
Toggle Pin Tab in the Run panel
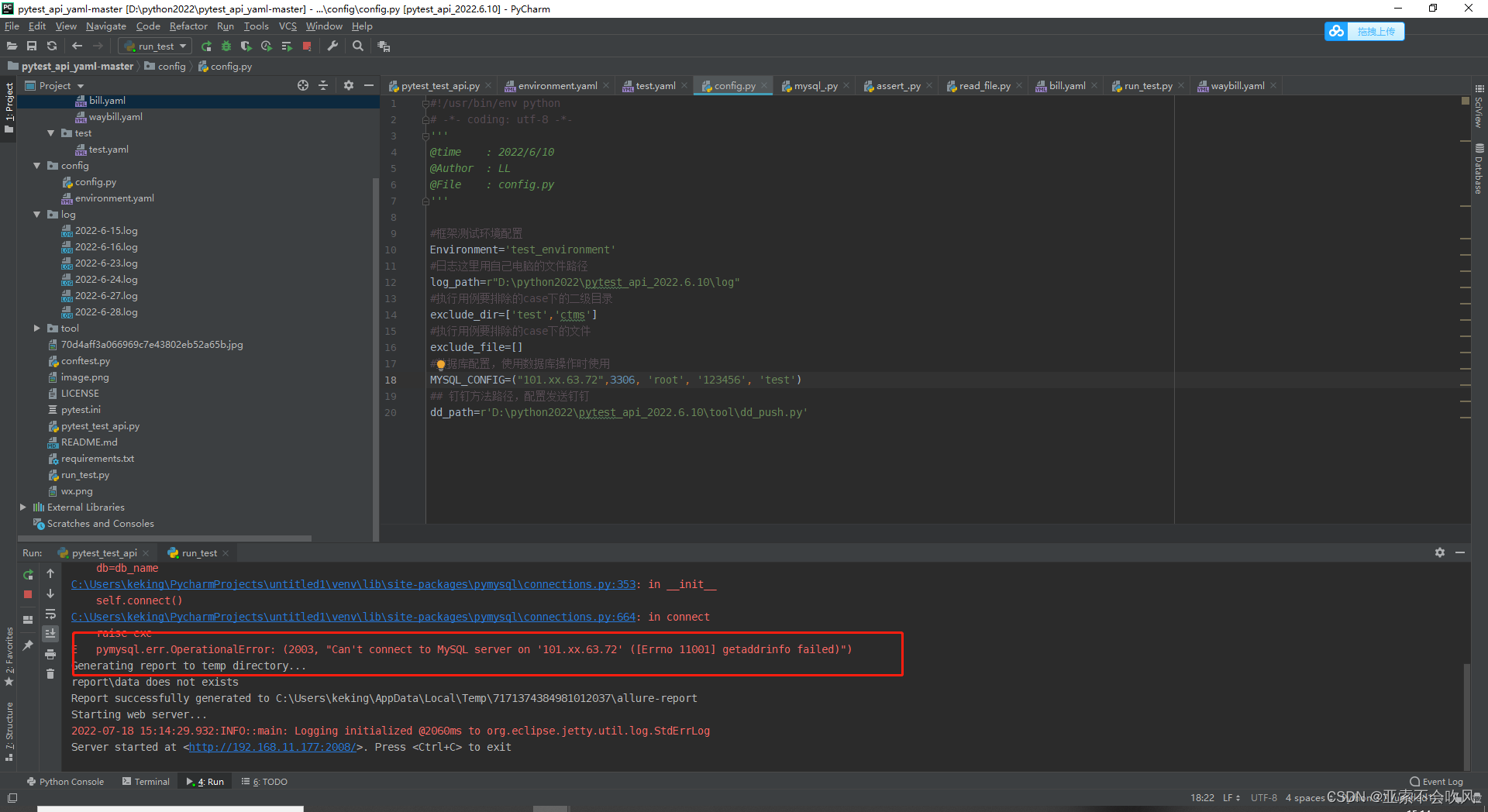click(28, 645)
